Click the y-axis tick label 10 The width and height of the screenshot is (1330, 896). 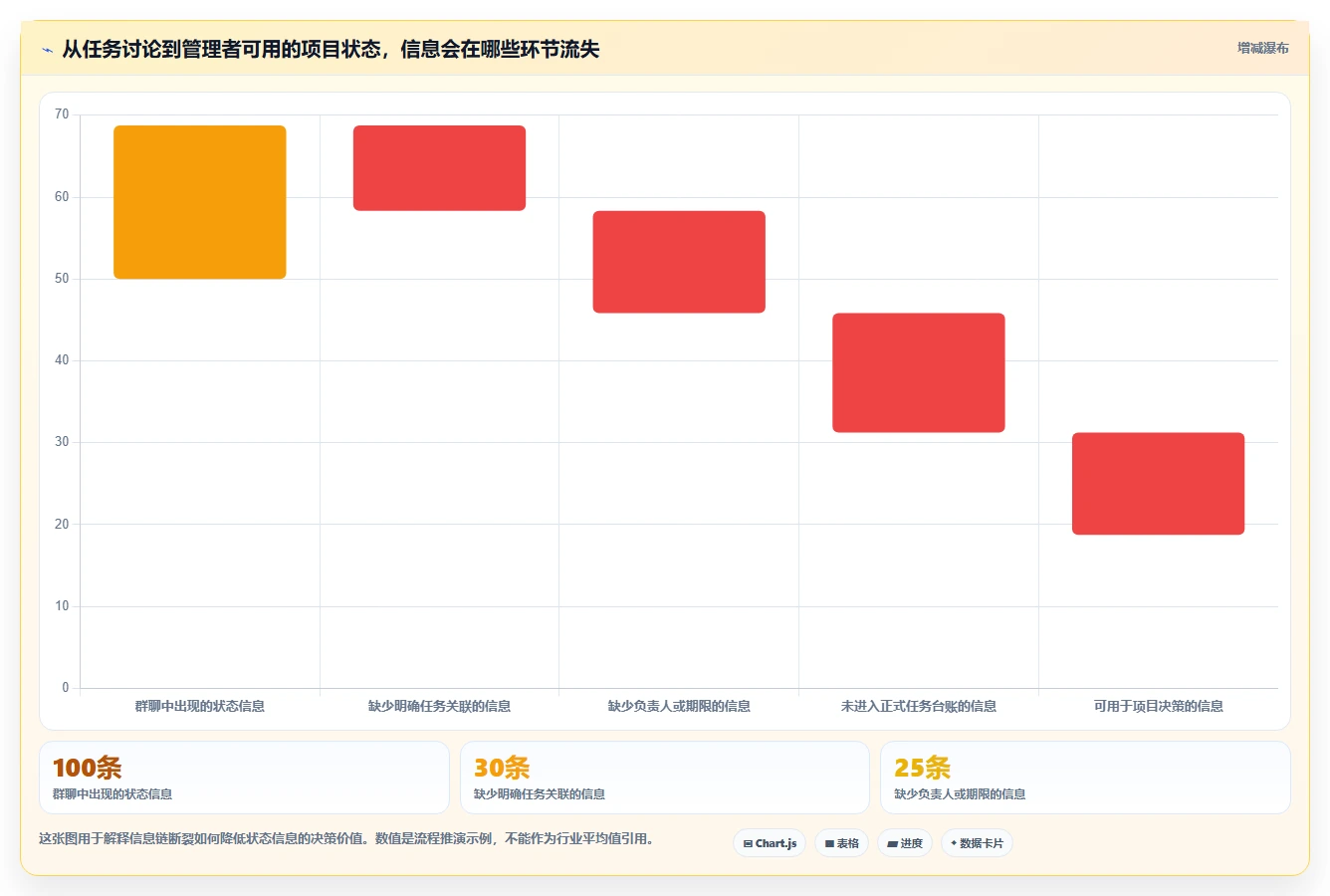[62, 606]
